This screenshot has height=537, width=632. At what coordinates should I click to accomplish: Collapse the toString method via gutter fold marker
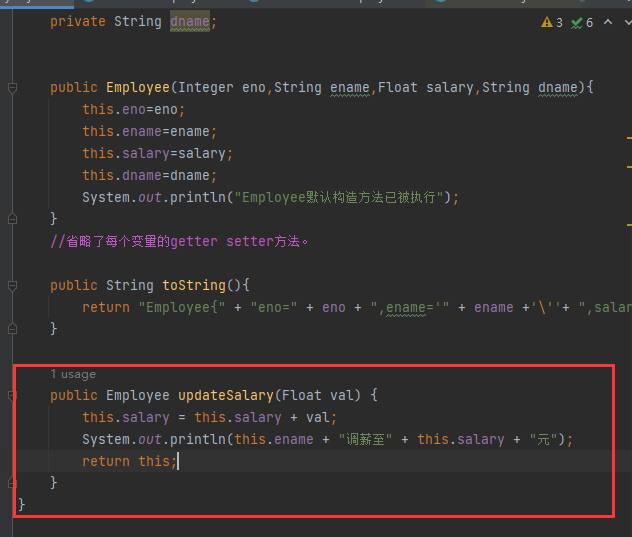[12, 285]
